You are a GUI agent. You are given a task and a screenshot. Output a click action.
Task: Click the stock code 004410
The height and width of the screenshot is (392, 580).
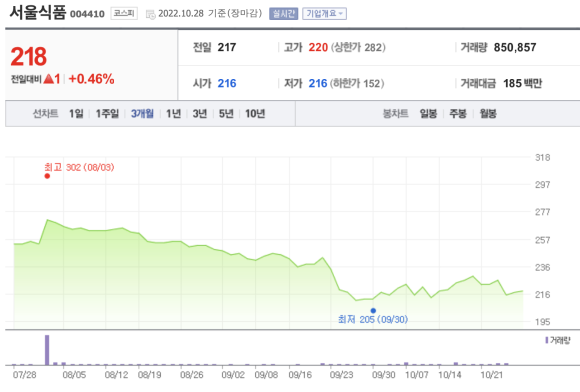click(x=87, y=14)
